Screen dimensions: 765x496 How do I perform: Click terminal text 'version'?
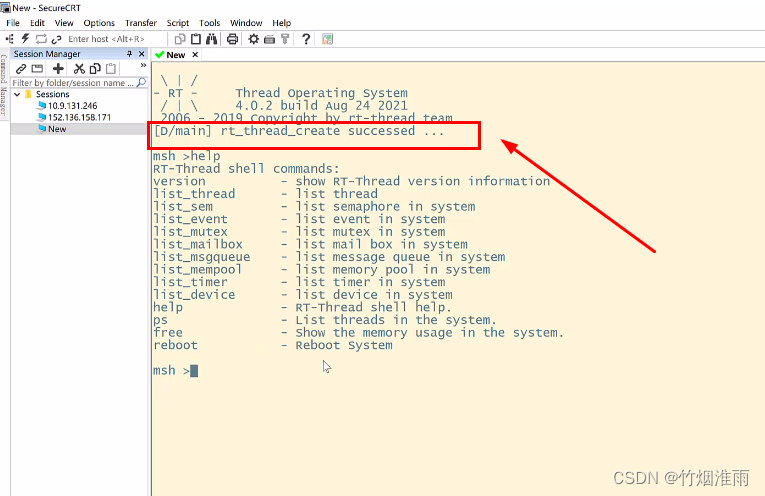(x=179, y=181)
